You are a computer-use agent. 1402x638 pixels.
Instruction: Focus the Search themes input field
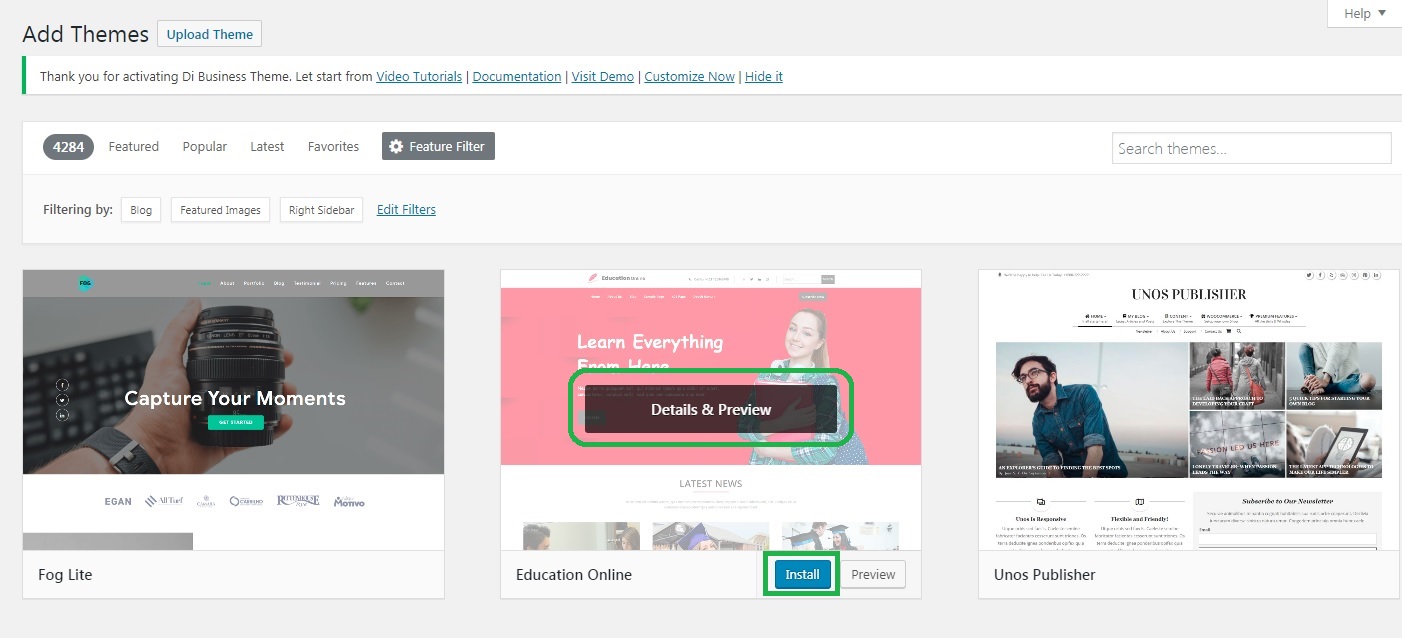click(x=1250, y=148)
